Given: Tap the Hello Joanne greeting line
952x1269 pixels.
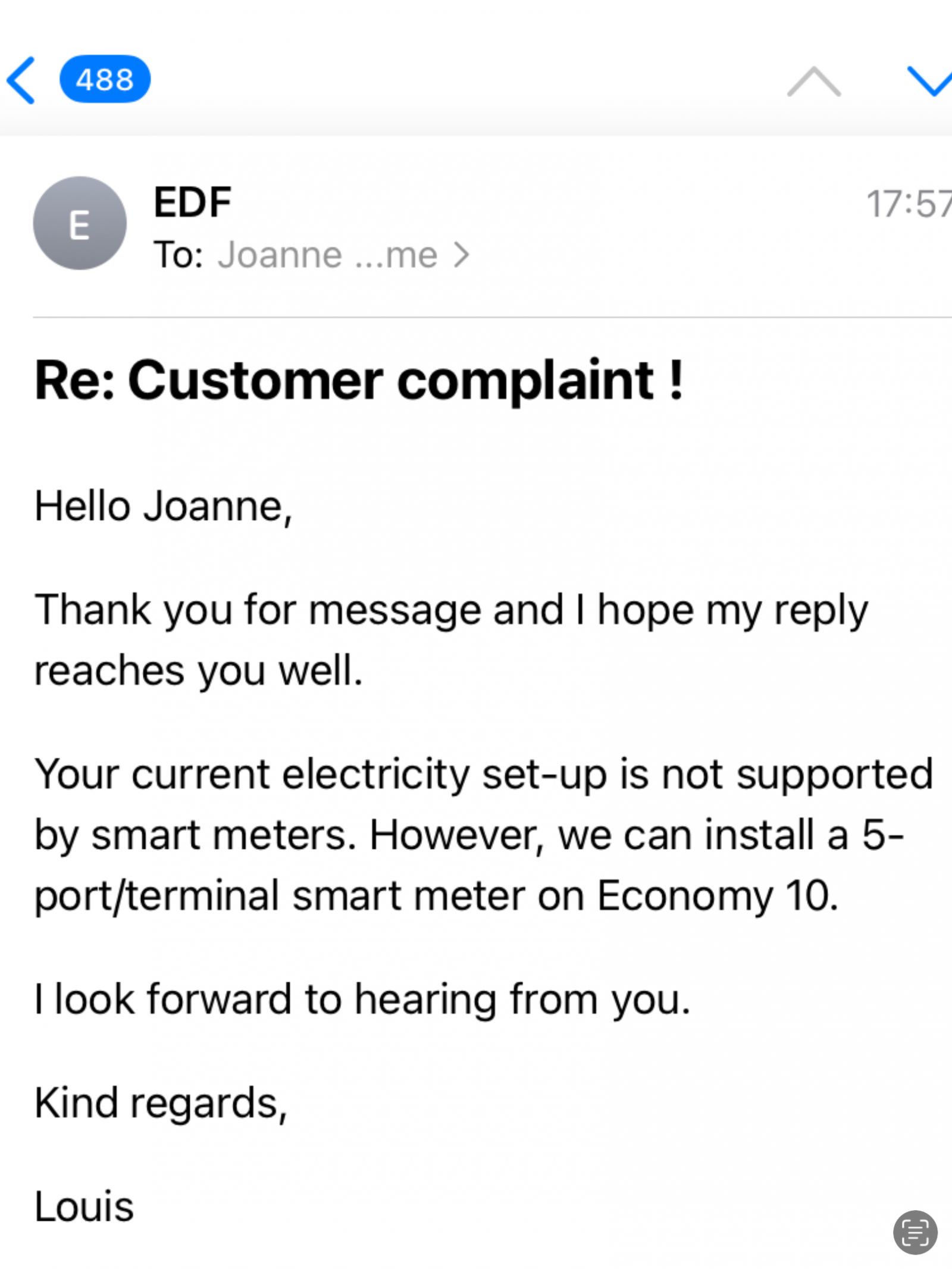Looking at the screenshot, I should tap(164, 506).
